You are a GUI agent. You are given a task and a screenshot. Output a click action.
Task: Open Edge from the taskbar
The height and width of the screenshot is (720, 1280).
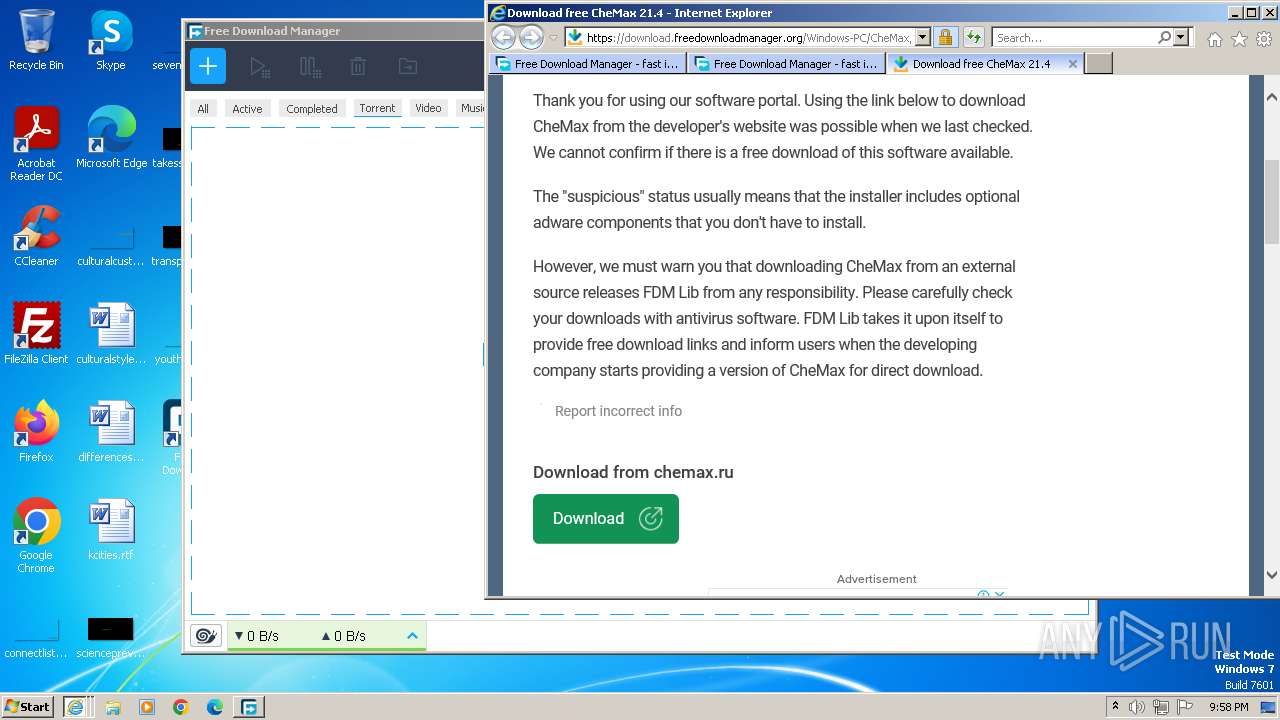coord(215,707)
